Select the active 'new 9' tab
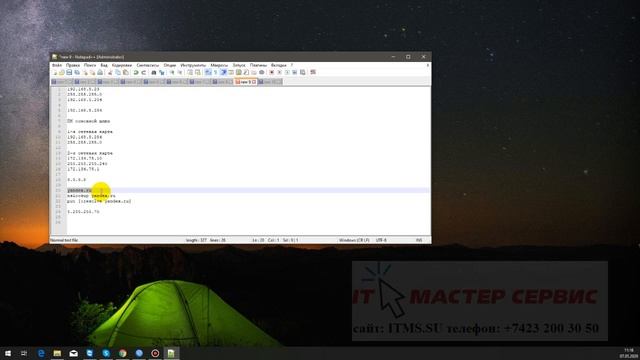The width and height of the screenshot is (640, 360). [x=246, y=82]
